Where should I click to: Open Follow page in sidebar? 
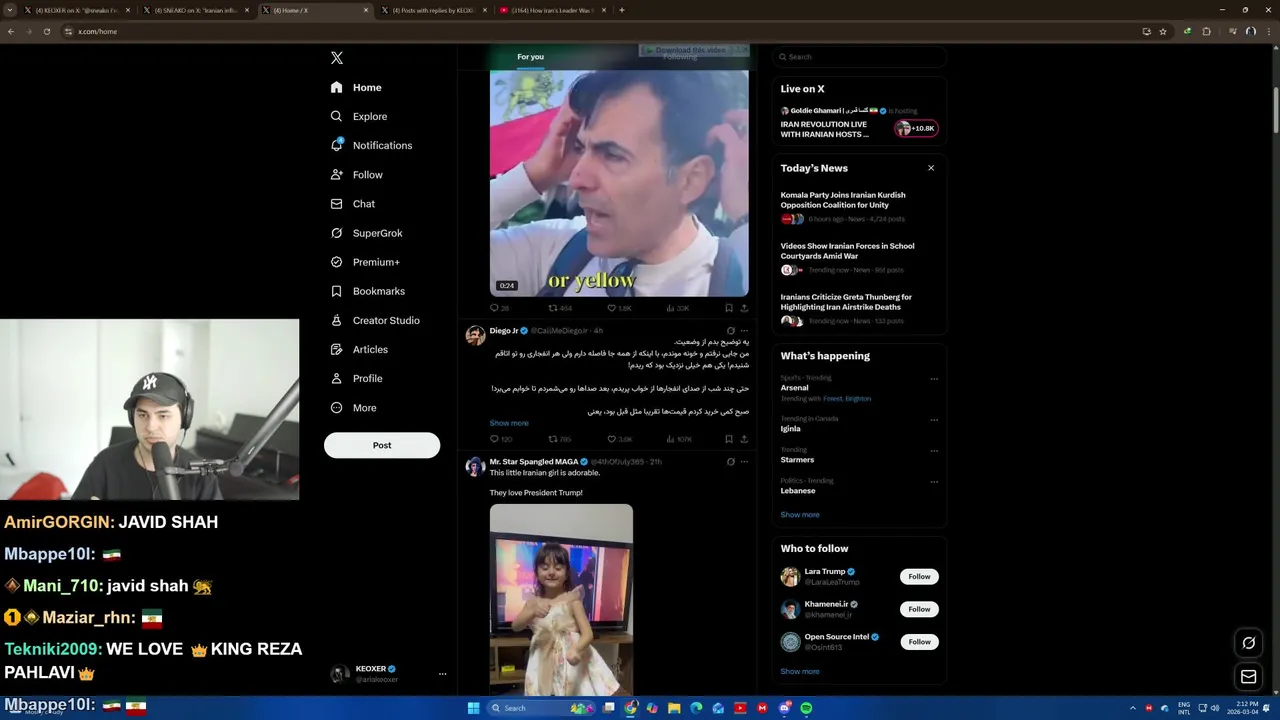click(x=357, y=174)
